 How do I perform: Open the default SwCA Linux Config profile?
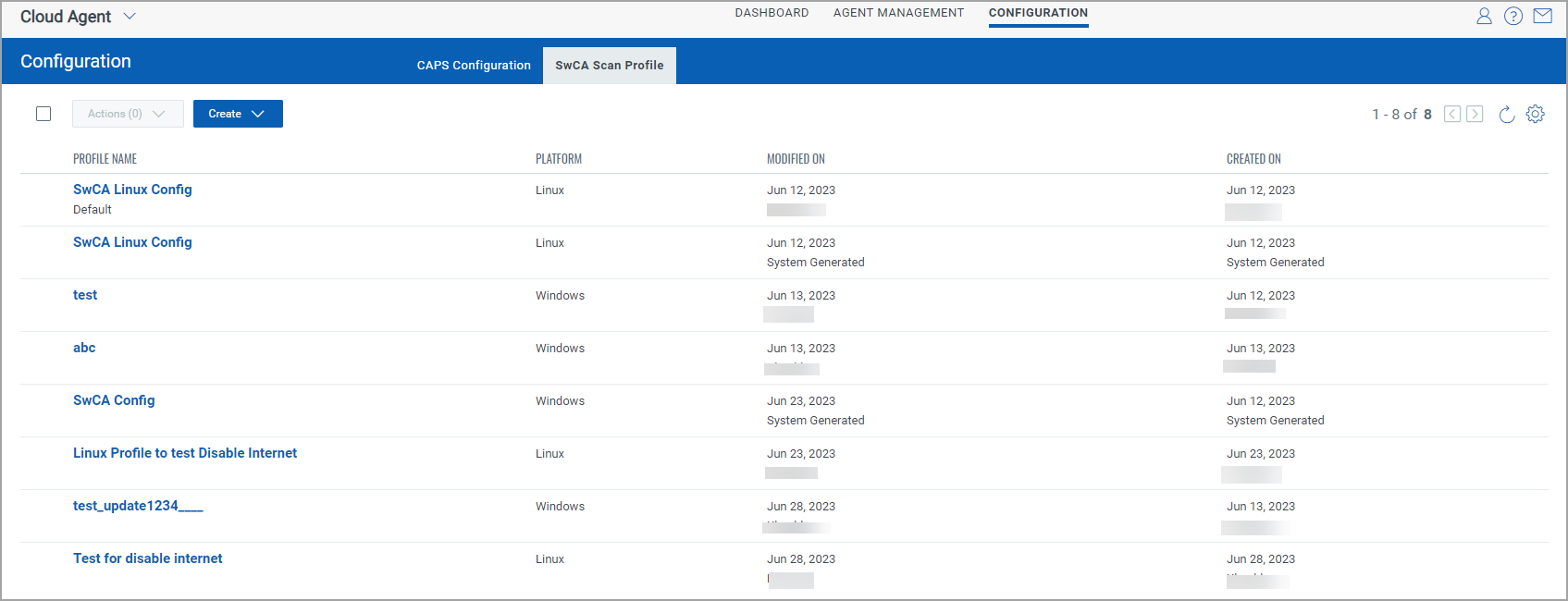point(132,190)
